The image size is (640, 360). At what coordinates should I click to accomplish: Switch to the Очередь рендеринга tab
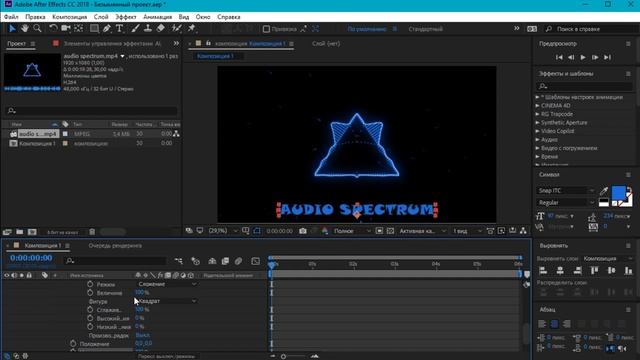pyautogui.click(x=115, y=246)
